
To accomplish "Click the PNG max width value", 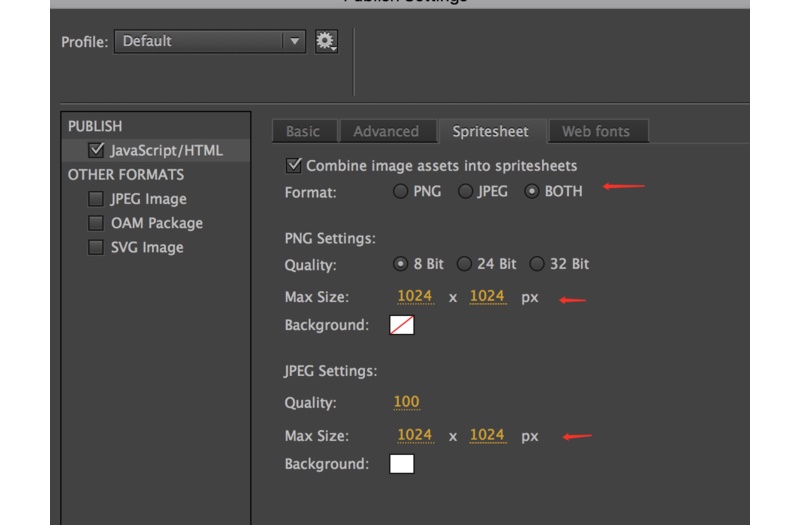I will pos(415,296).
